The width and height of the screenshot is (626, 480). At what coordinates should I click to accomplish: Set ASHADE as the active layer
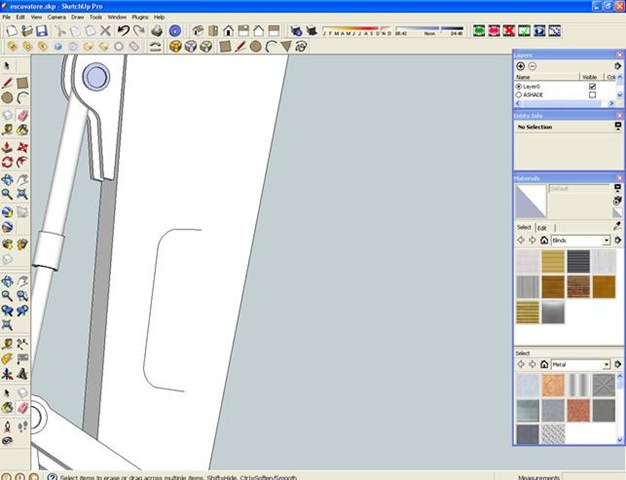pyautogui.click(x=518, y=95)
